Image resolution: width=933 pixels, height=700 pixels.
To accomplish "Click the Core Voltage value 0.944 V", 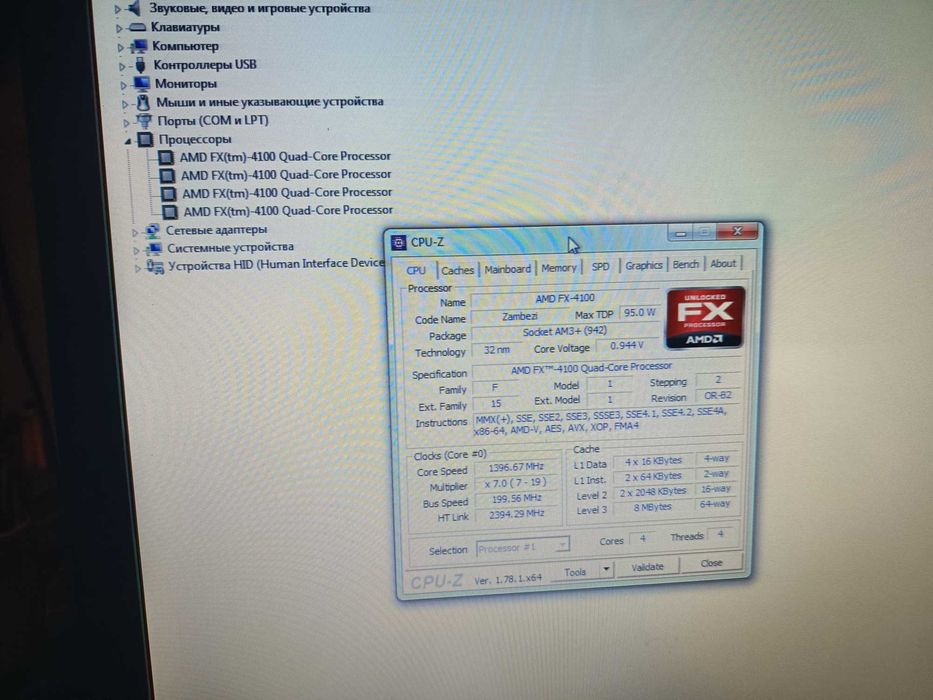I will (x=627, y=345).
